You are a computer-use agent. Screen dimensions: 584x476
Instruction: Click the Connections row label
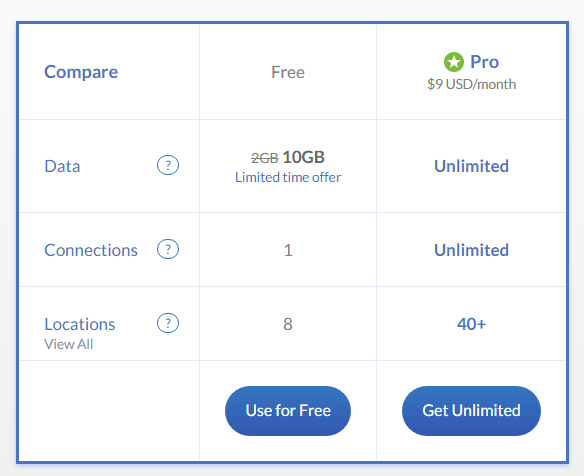click(91, 250)
